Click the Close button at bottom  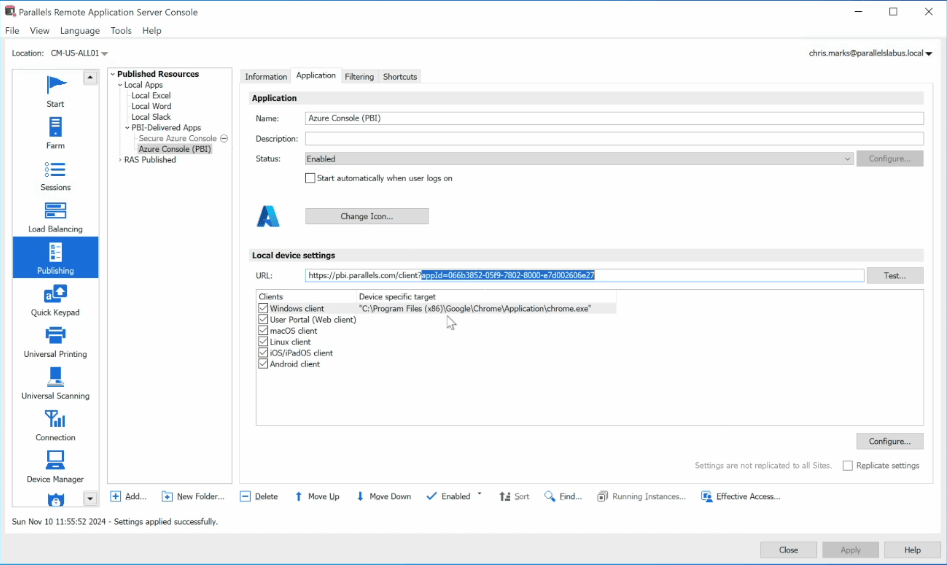[x=788, y=550]
